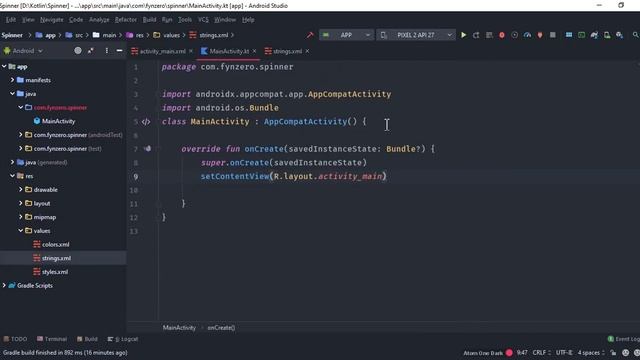Open the Pixel 2 API 27 device dropdown
The image size is (640, 360).
[x=416, y=35]
